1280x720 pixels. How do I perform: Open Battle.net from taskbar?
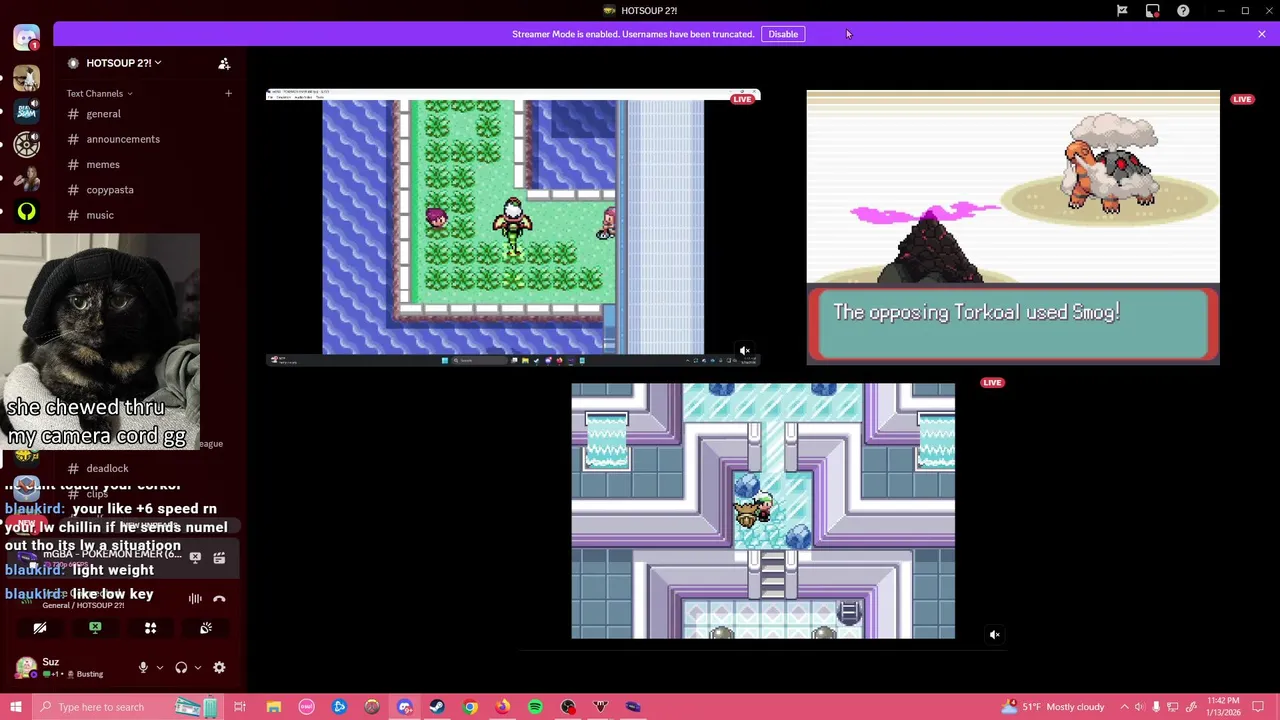coord(339,707)
